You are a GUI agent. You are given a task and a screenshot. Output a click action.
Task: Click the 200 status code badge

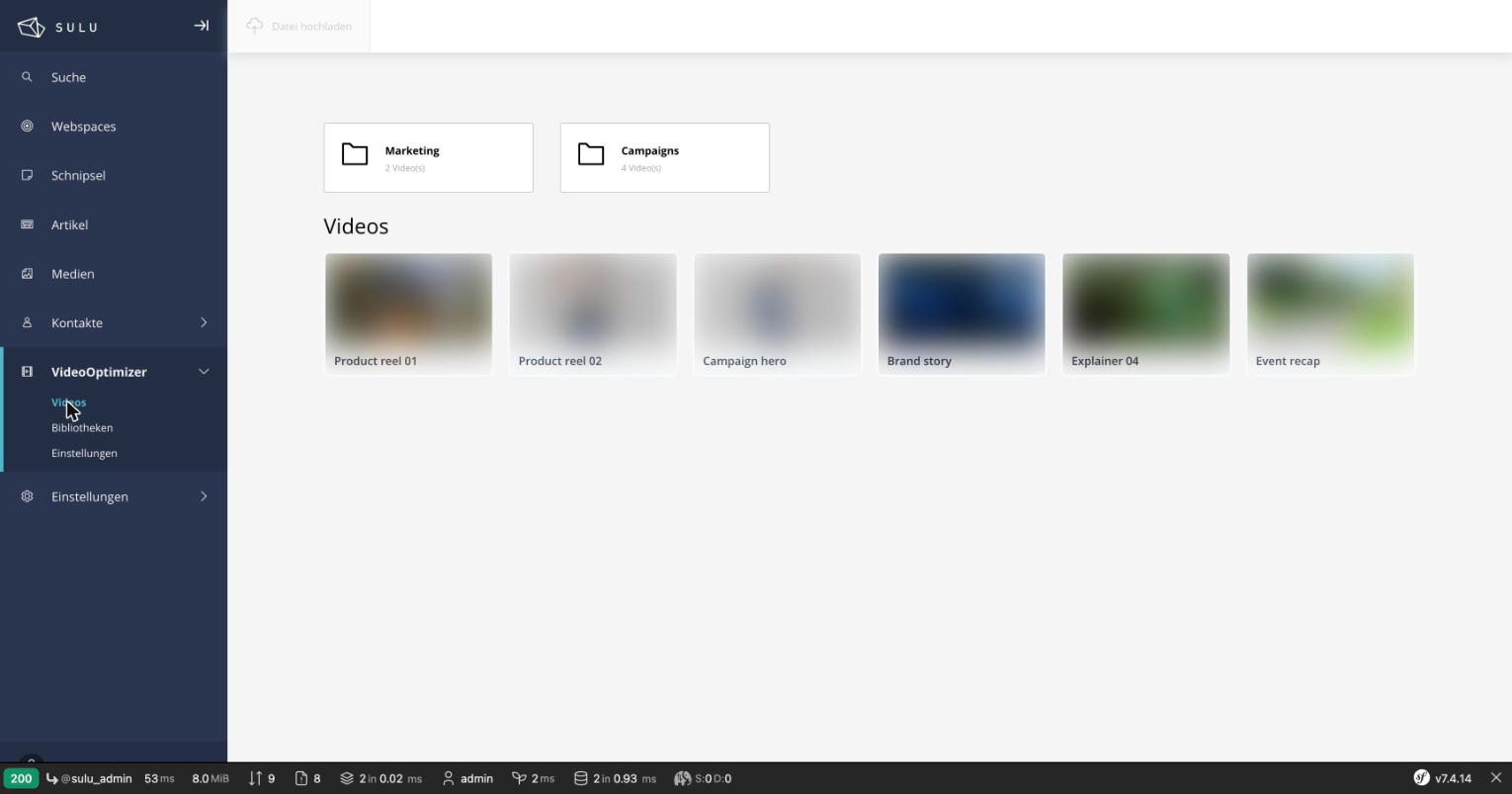tap(21, 778)
